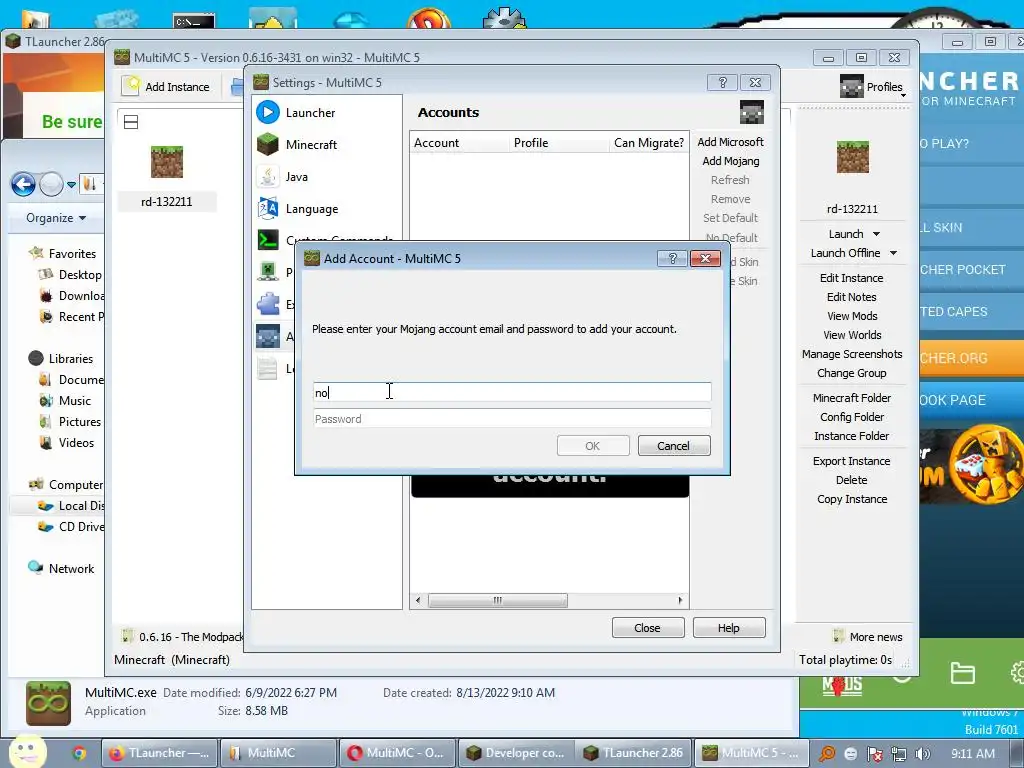The width and height of the screenshot is (1024, 768).
Task: Click the scrollbar left arrow in Accounts list
Action: [x=419, y=600]
